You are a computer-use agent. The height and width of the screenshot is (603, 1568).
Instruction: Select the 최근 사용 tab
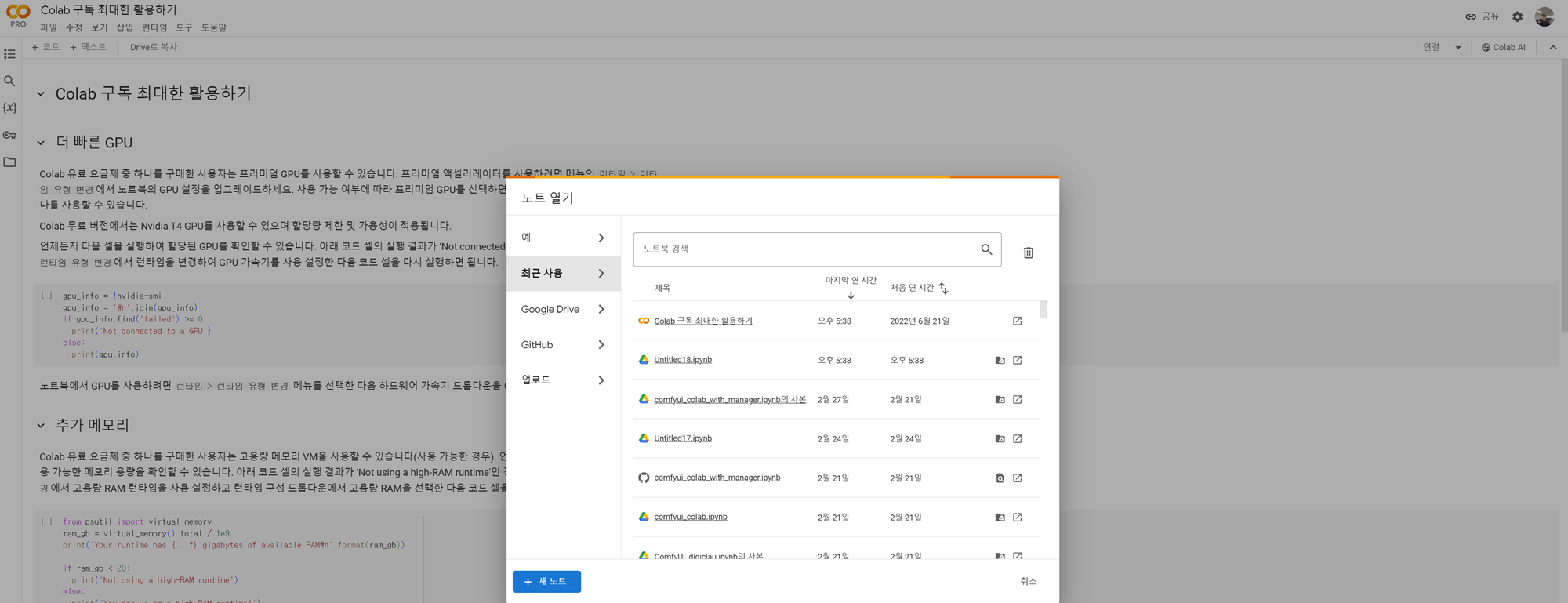click(564, 274)
